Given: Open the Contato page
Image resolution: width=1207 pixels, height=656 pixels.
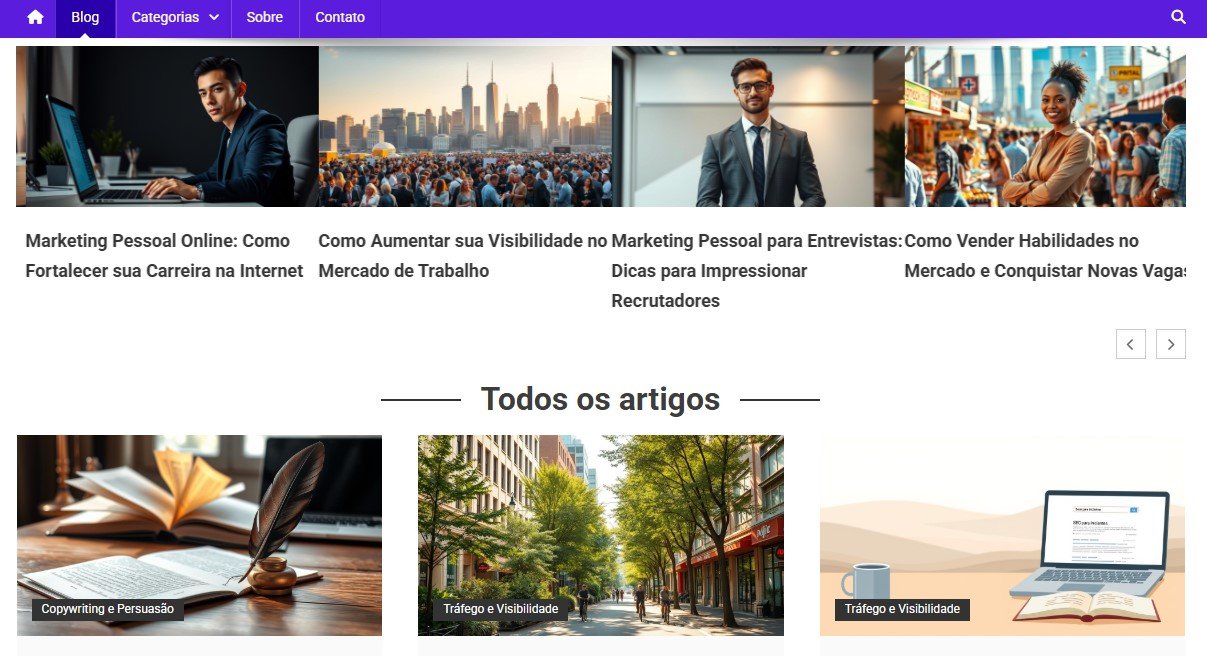Looking at the screenshot, I should pyautogui.click(x=340, y=18).
